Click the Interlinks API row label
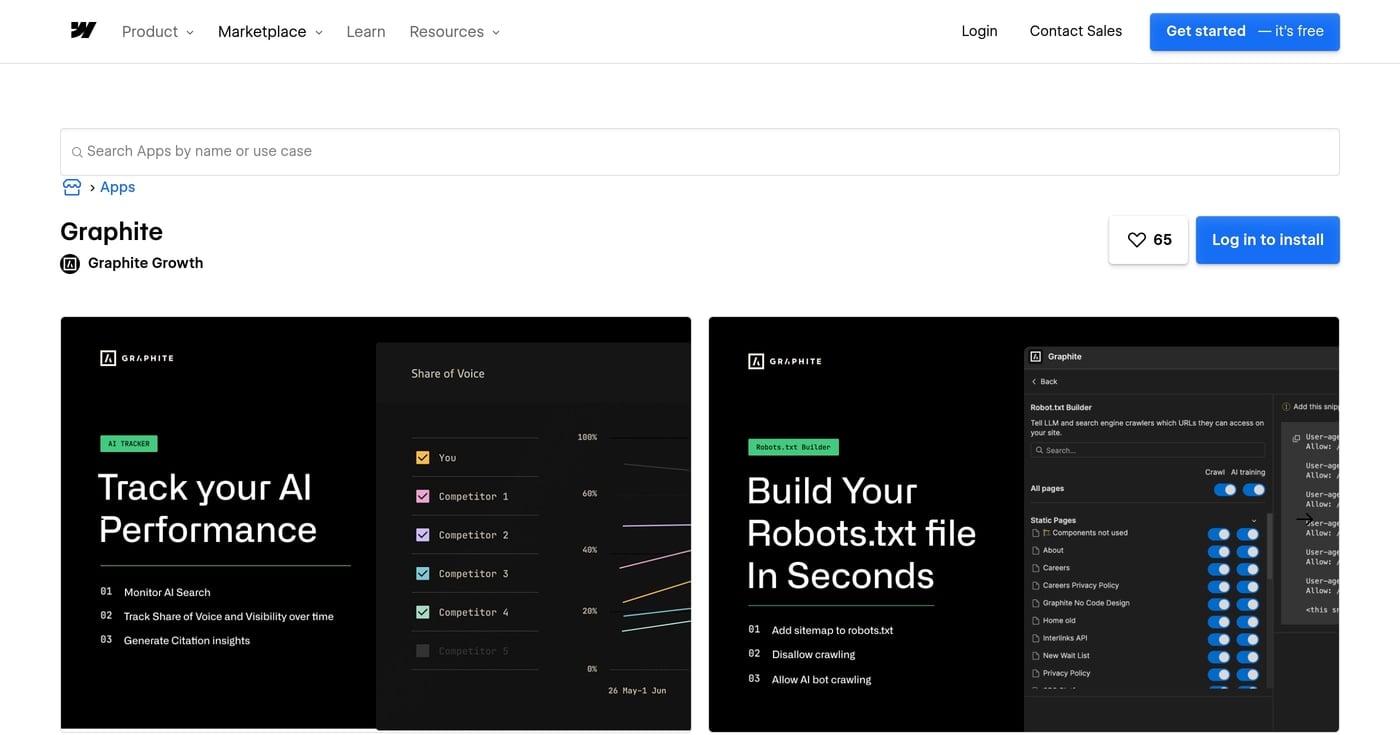1400x735 pixels. (1065, 638)
